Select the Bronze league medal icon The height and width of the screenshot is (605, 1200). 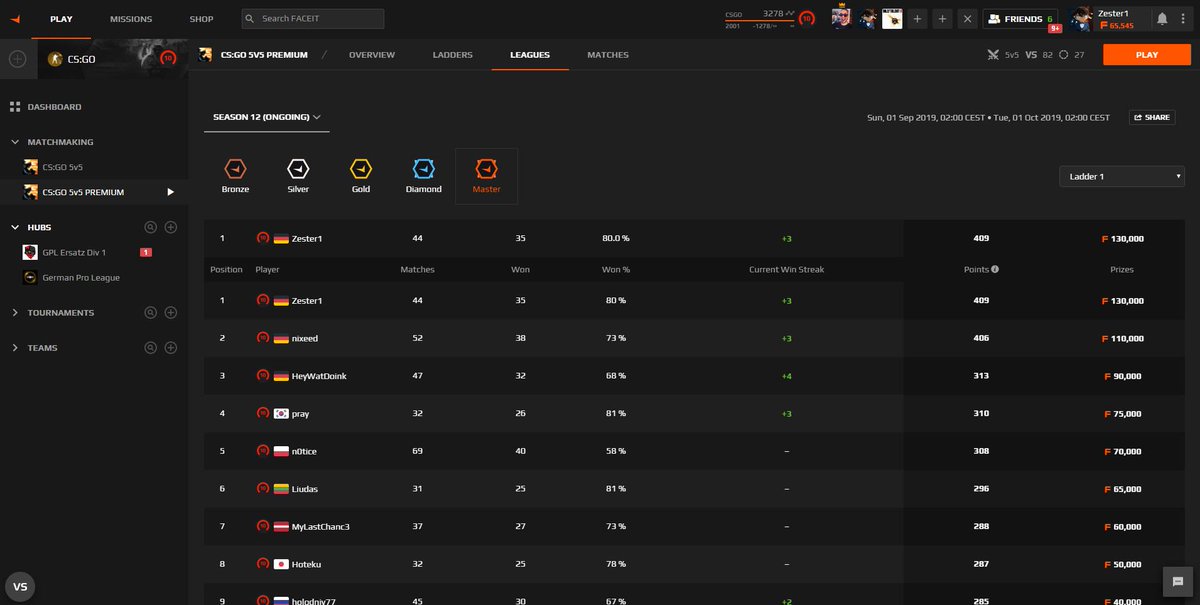click(x=235, y=170)
